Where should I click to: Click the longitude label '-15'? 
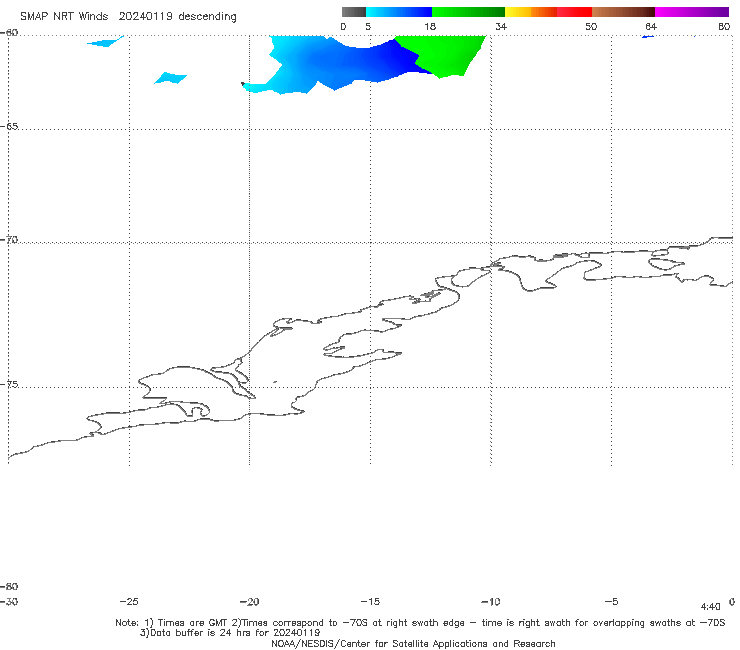(370, 601)
